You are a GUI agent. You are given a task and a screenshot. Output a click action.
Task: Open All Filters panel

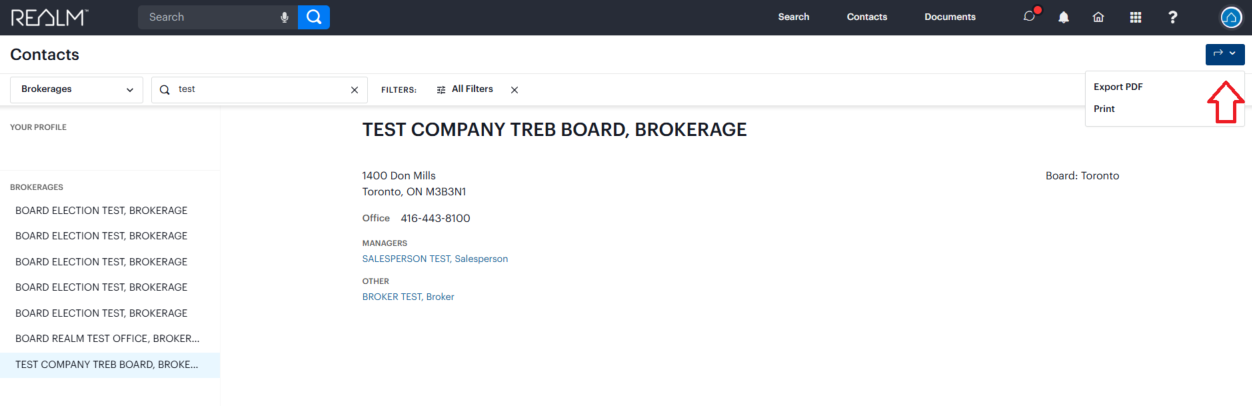[x=465, y=89]
